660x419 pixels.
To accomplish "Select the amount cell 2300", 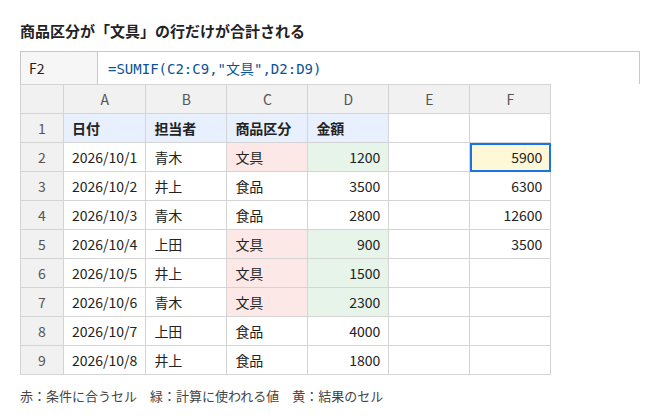I will [x=348, y=303].
